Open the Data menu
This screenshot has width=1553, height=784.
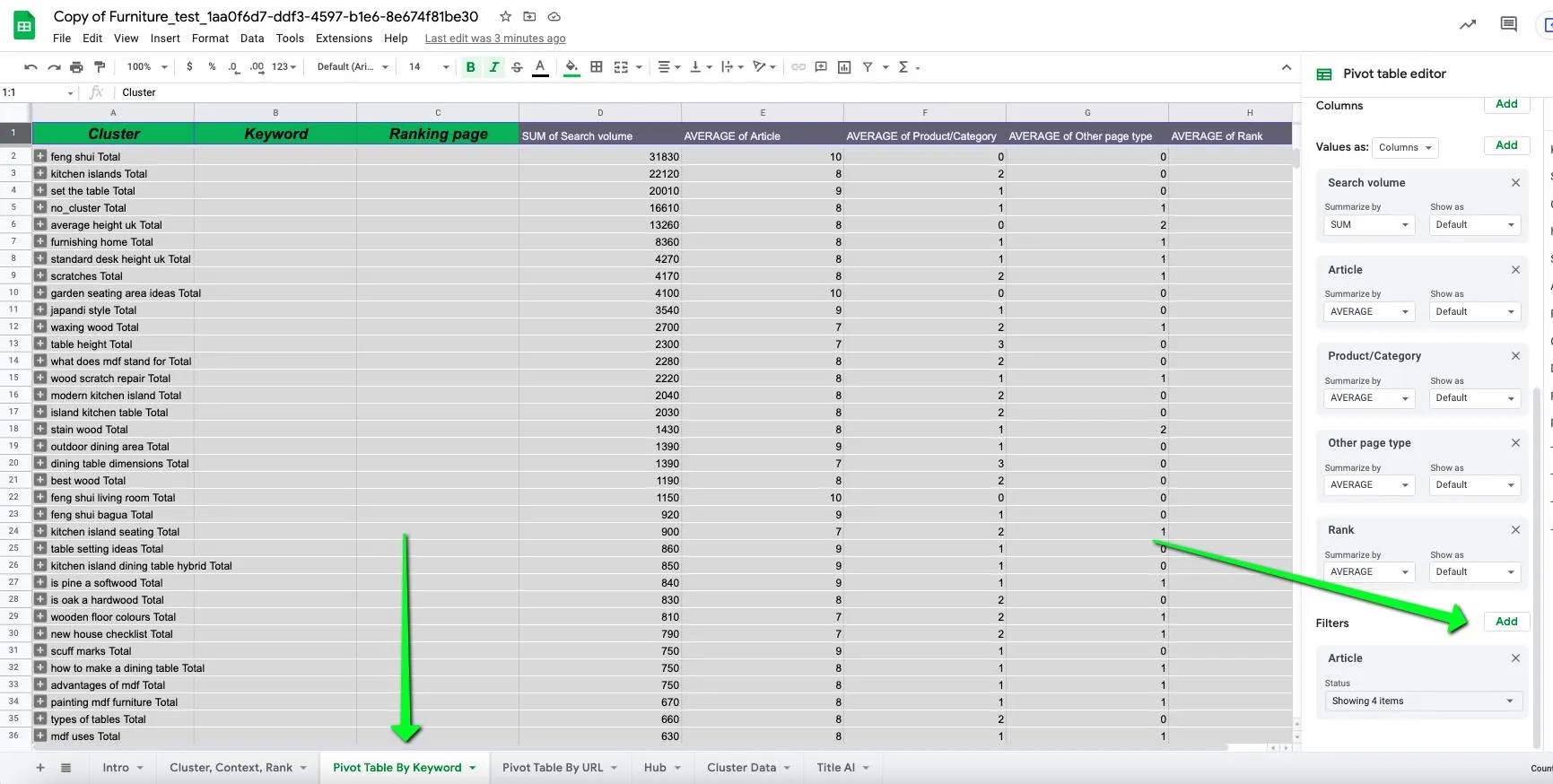pyautogui.click(x=252, y=39)
